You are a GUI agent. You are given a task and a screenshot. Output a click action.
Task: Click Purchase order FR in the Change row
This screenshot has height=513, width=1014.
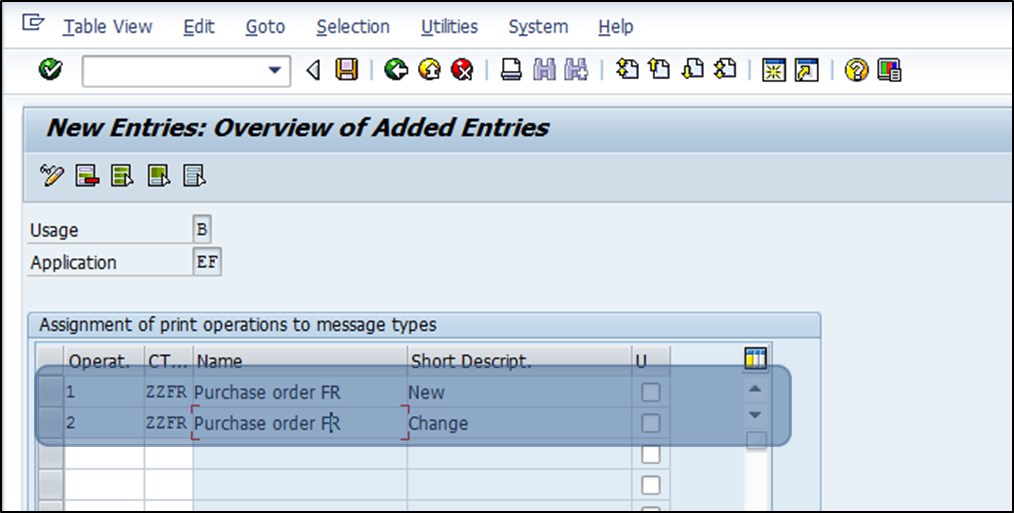pyautogui.click(x=300, y=423)
